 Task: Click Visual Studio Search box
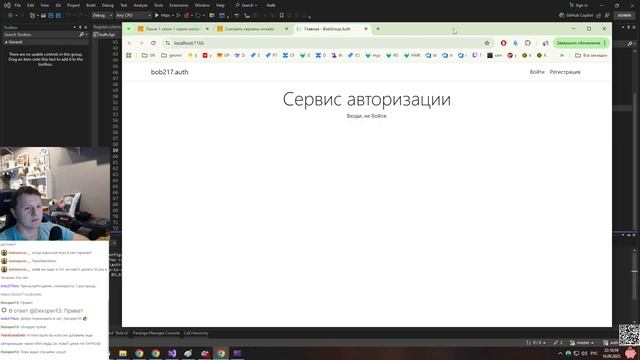(246, 5)
